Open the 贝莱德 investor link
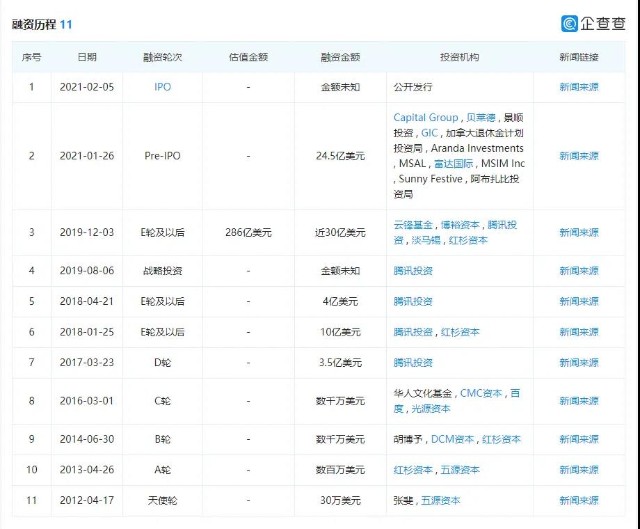 (481, 118)
